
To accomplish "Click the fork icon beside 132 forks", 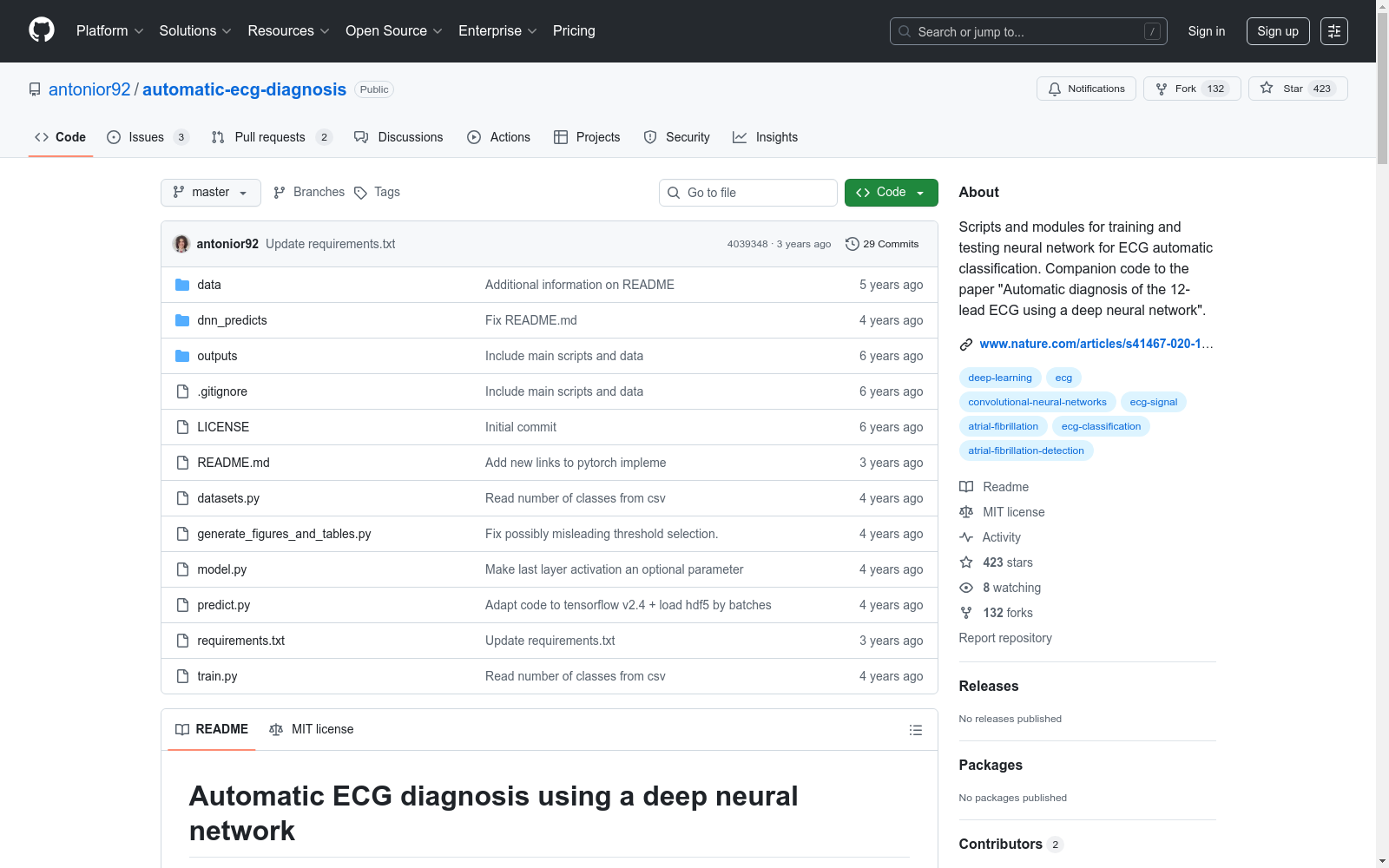I will pos(966,613).
